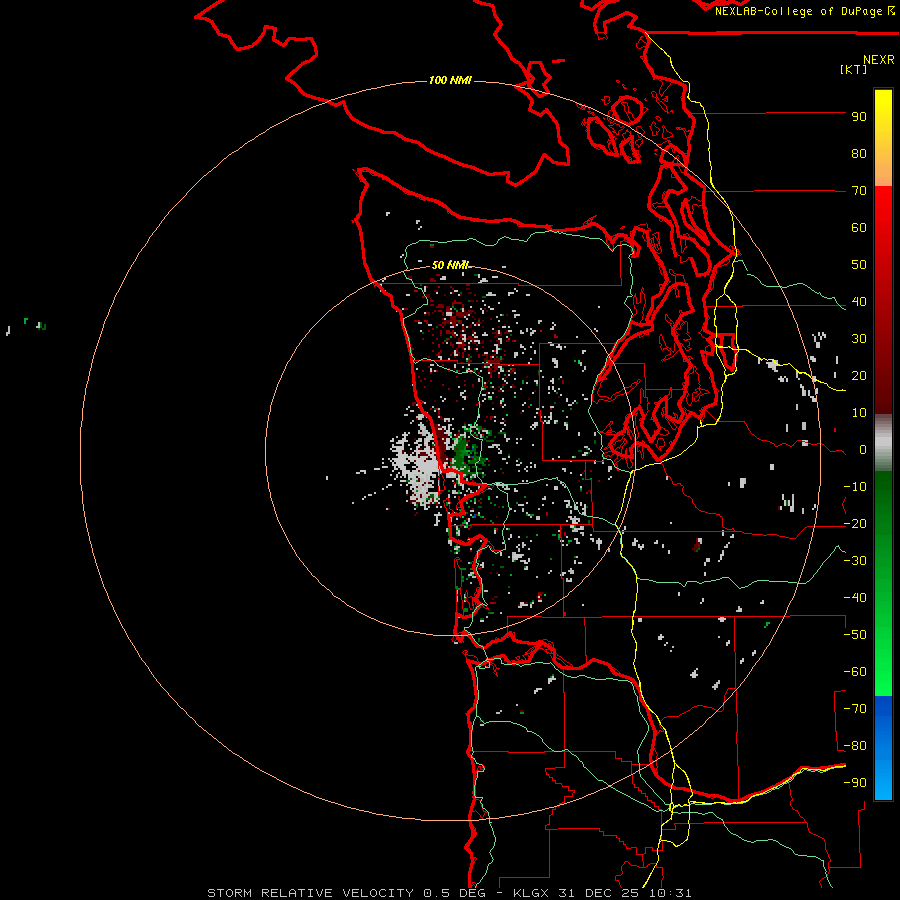Click the -90 value on the scale
The height and width of the screenshot is (900, 900).
855,783
